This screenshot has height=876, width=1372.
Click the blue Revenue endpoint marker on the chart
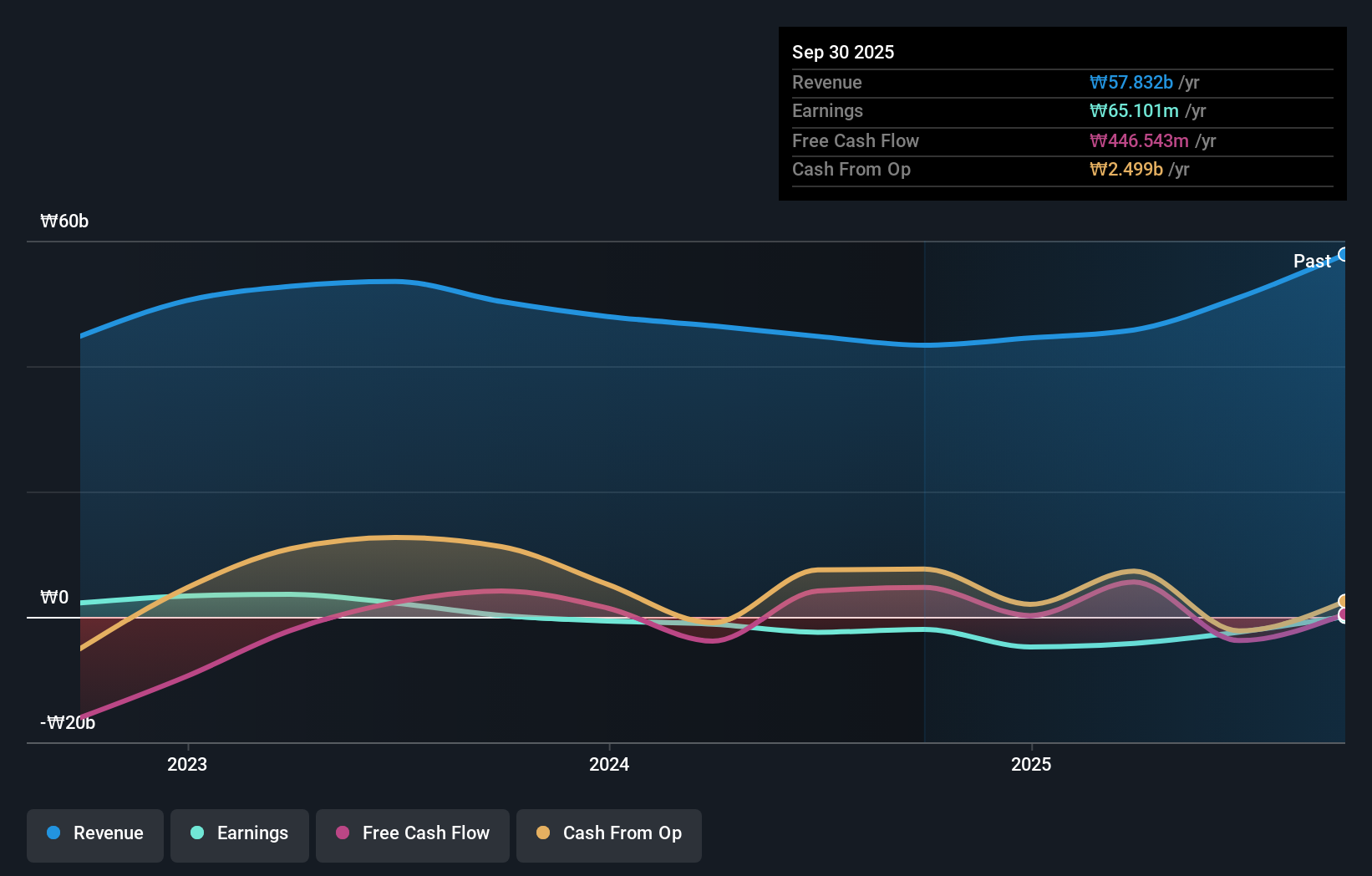point(1344,254)
